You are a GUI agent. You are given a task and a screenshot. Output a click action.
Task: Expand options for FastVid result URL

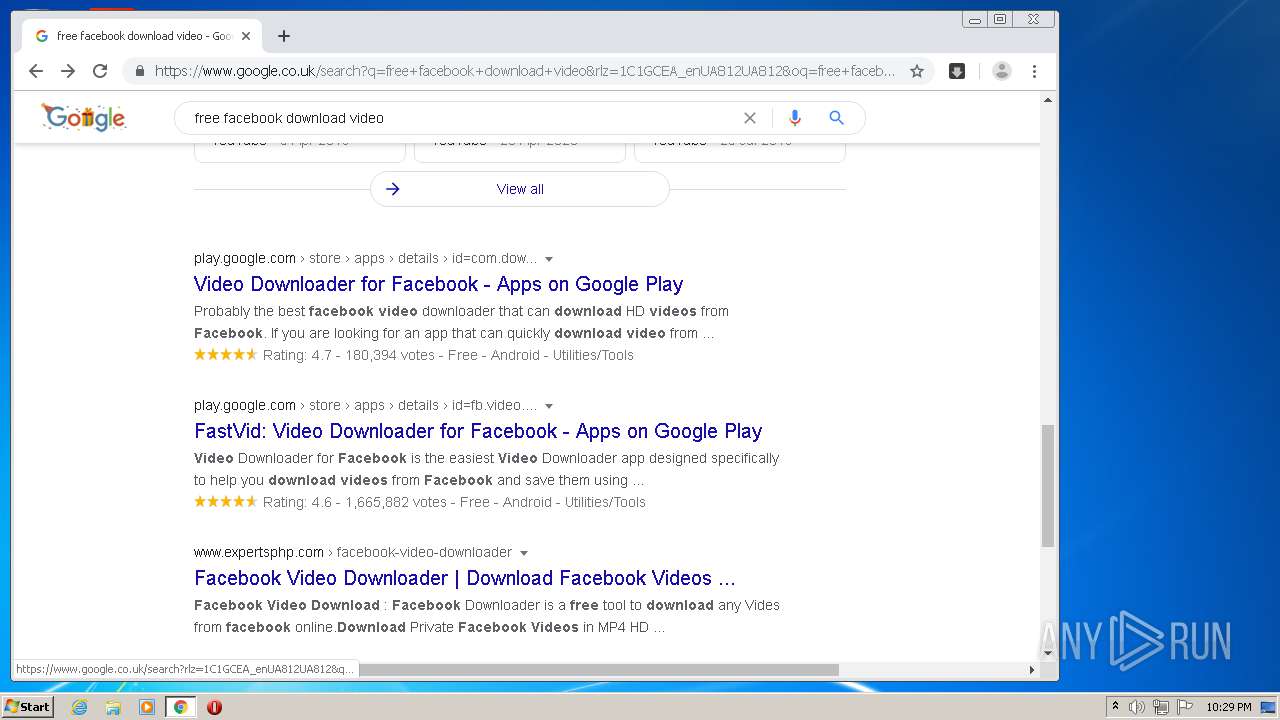[549, 406]
